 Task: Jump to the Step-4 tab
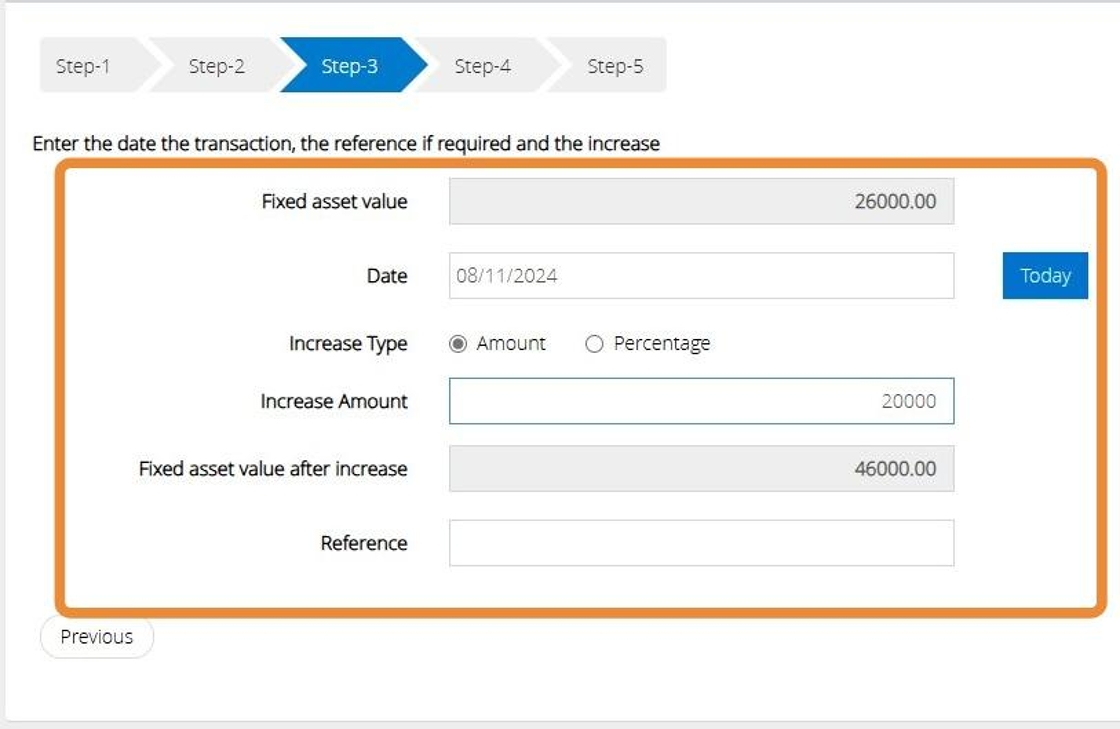[x=482, y=66]
